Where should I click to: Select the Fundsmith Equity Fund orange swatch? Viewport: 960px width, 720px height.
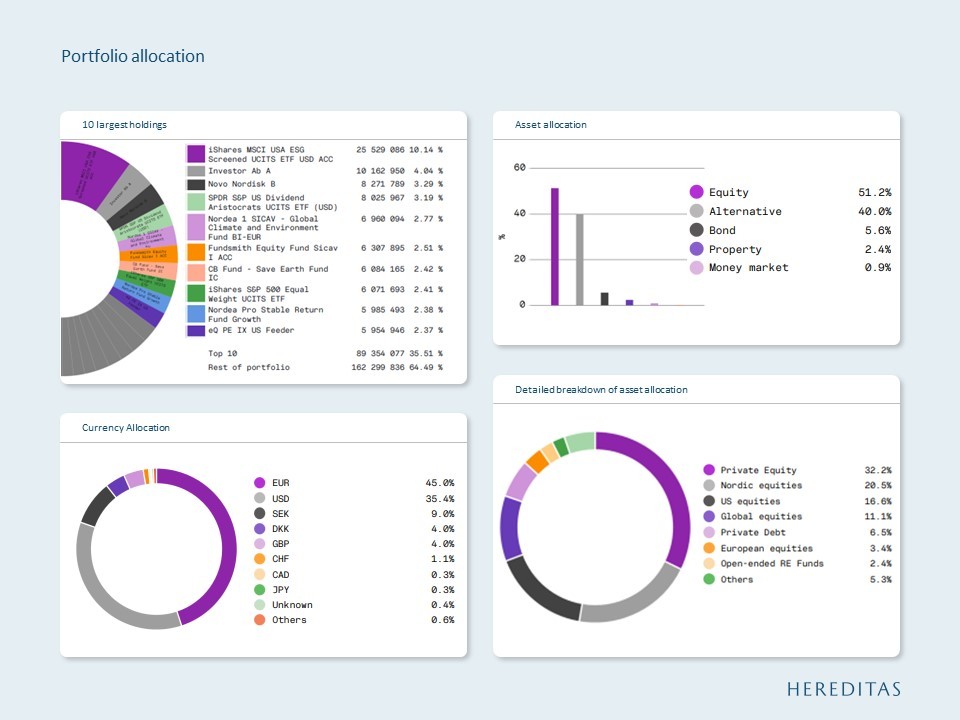[x=196, y=252]
